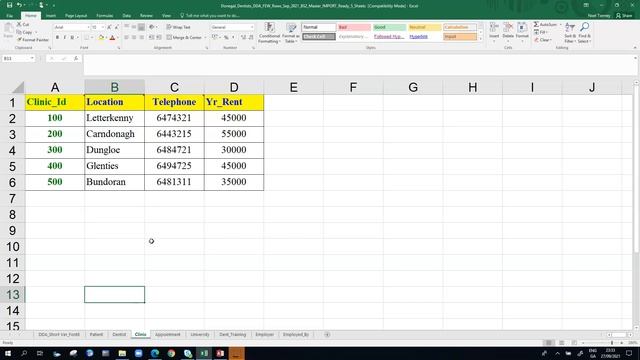Increase the cell indent
The width and height of the screenshot is (640, 360).
click(x=159, y=38)
